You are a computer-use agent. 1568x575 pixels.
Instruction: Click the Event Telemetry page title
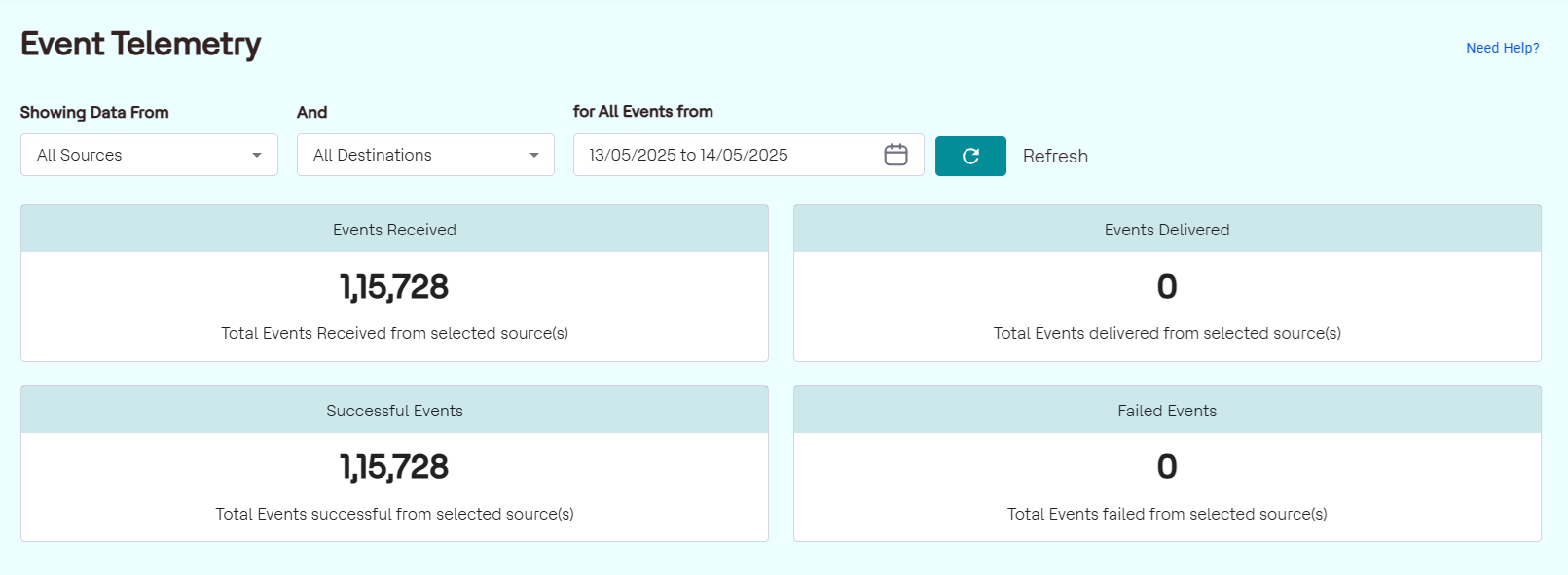pos(141,44)
